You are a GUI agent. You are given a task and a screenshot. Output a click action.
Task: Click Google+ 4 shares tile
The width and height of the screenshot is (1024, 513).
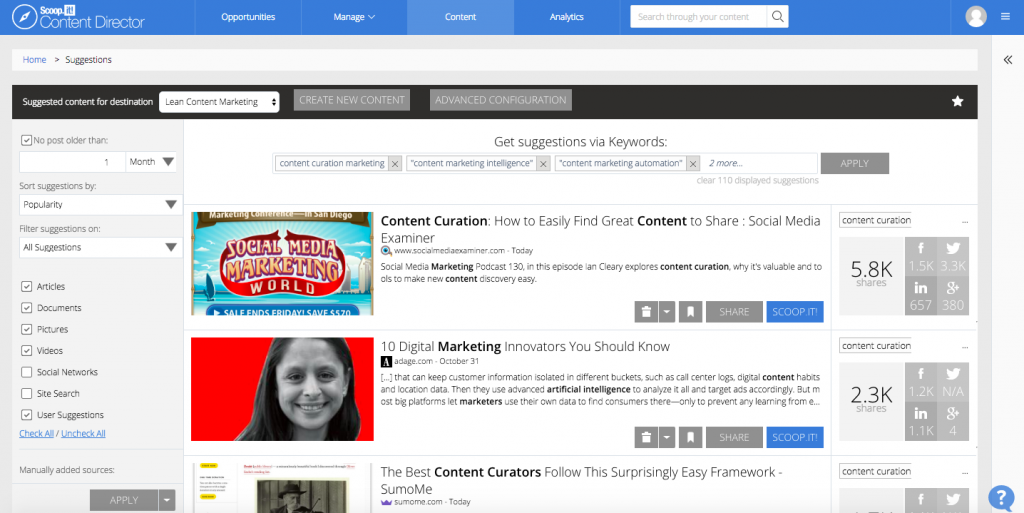point(953,422)
